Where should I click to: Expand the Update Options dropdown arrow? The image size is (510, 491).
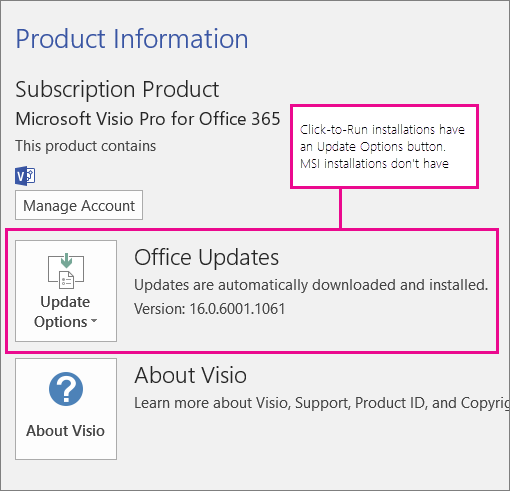coord(94,321)
